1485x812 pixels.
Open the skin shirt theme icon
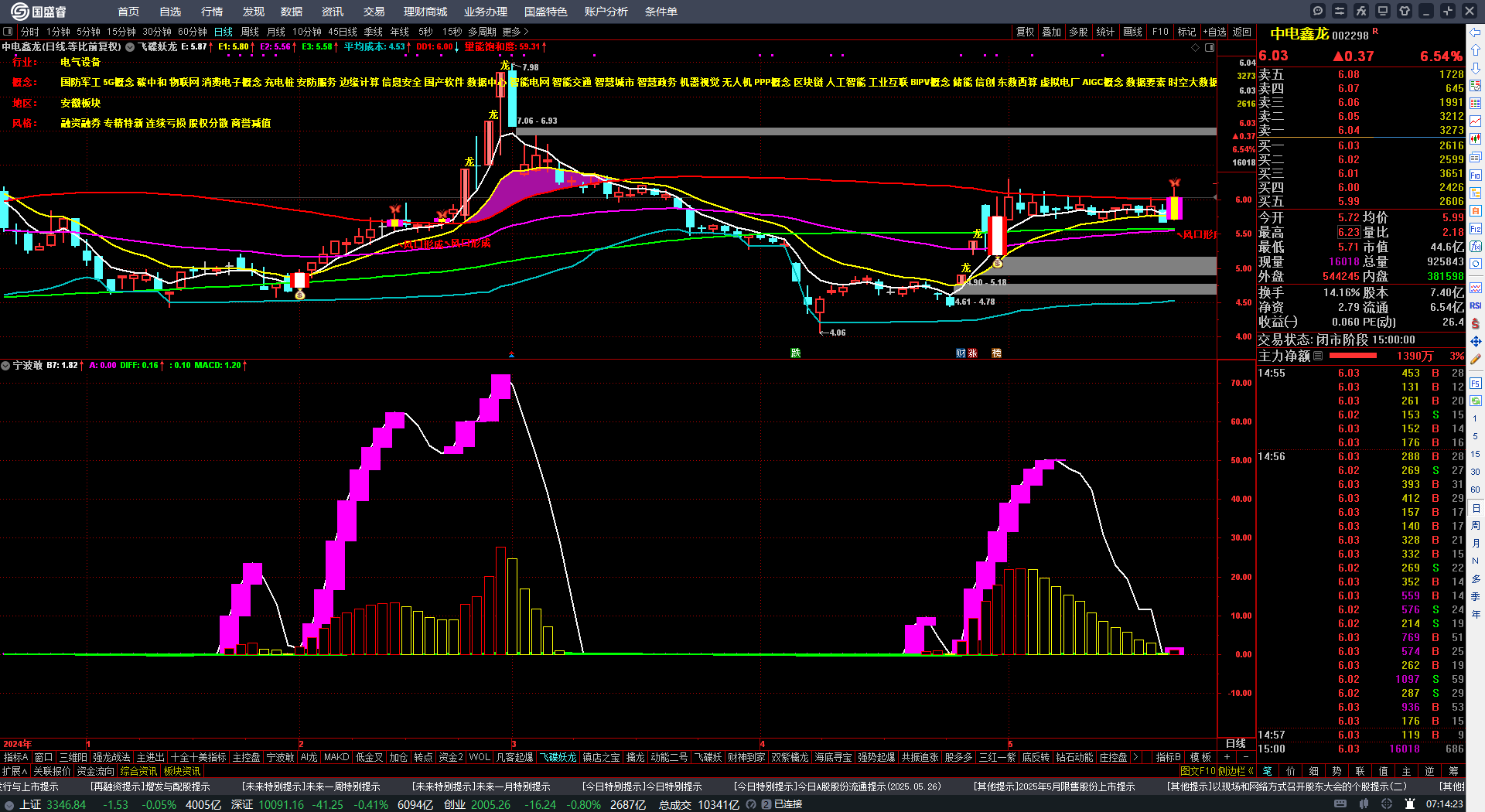[1405, 11]
